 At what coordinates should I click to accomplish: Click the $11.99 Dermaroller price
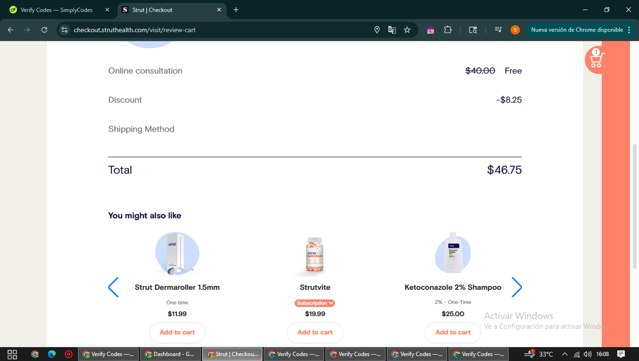(177, 314)
